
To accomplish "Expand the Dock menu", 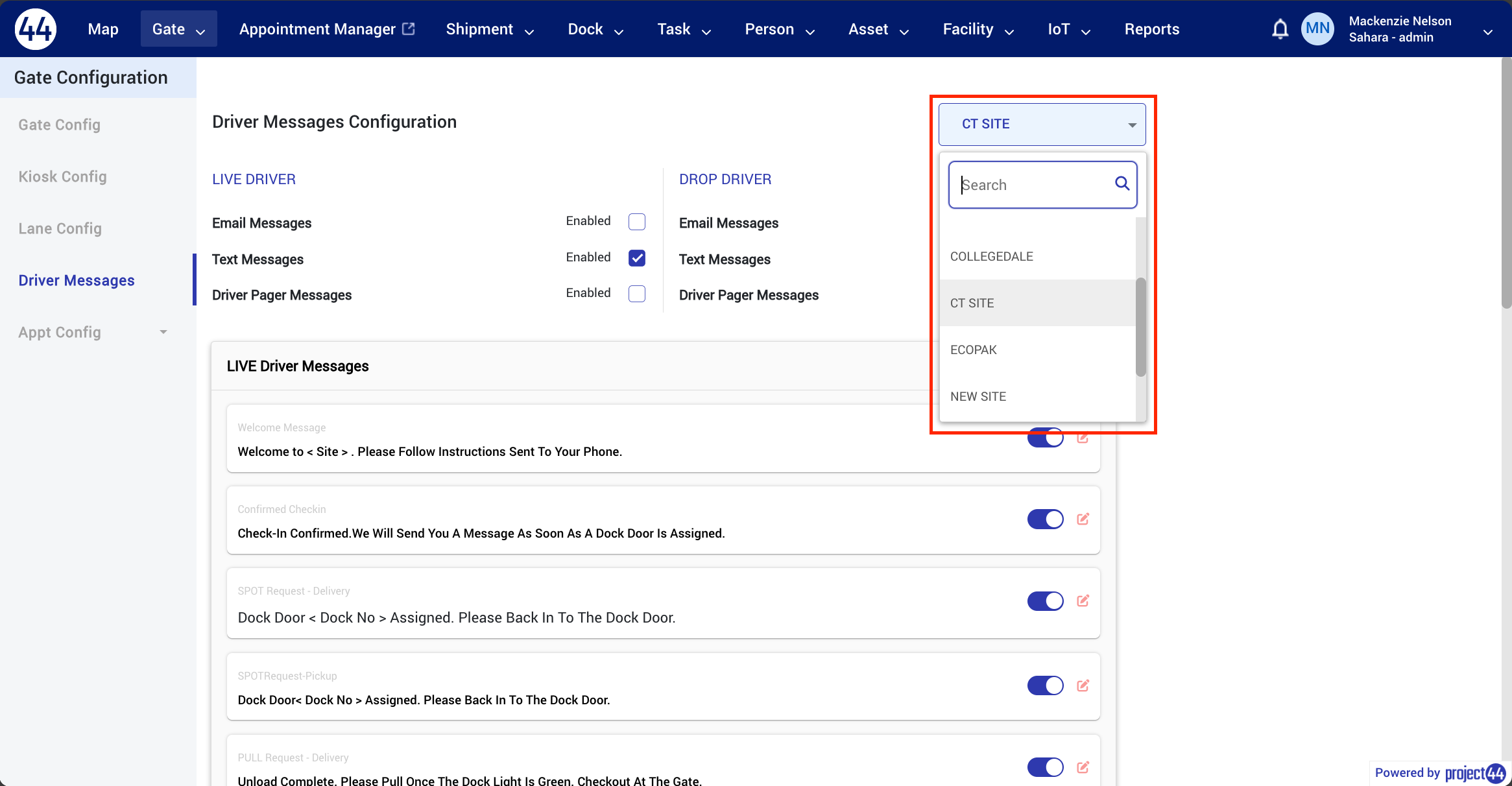I will (595, 29).
